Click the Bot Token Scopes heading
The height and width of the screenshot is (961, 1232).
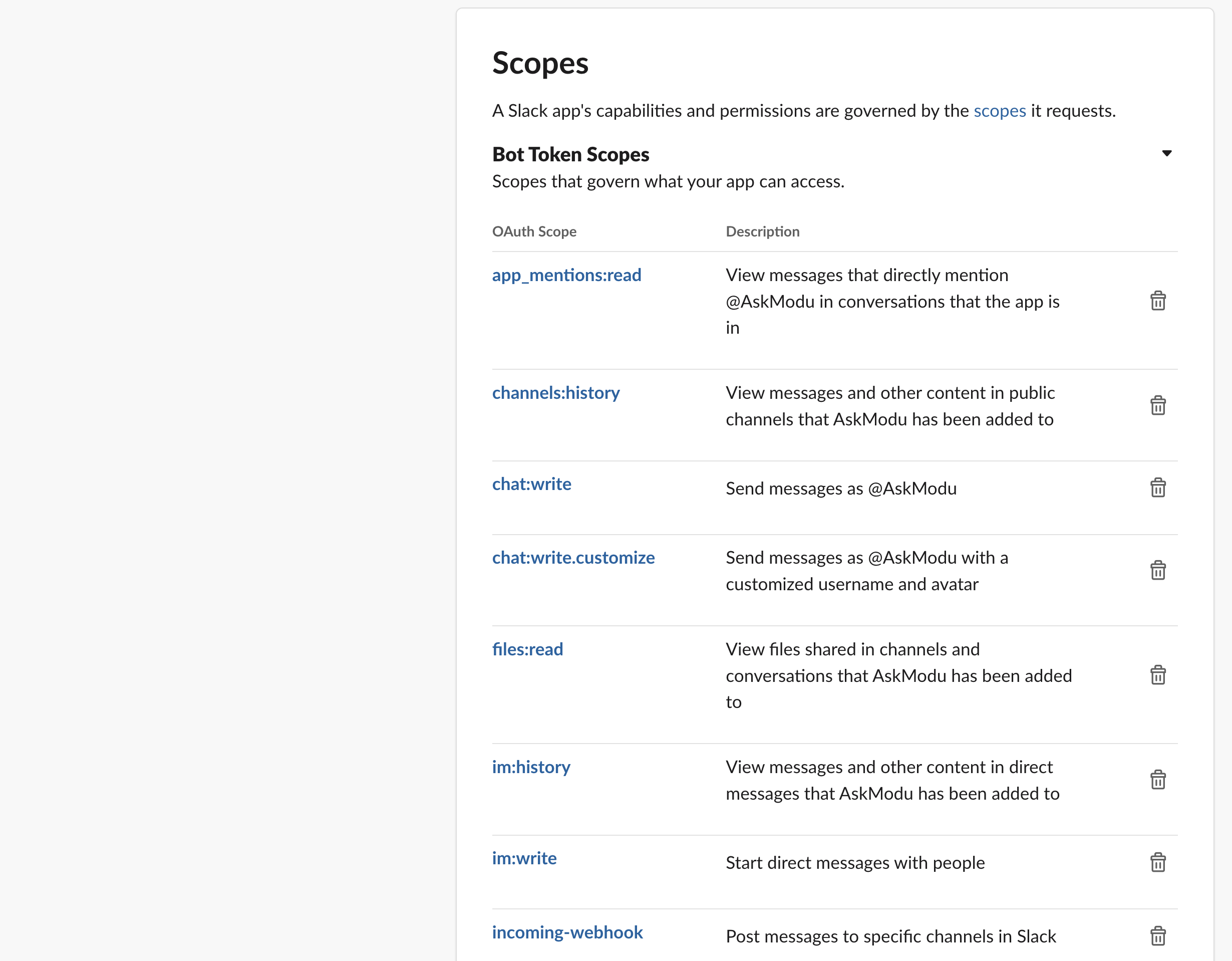570,155
